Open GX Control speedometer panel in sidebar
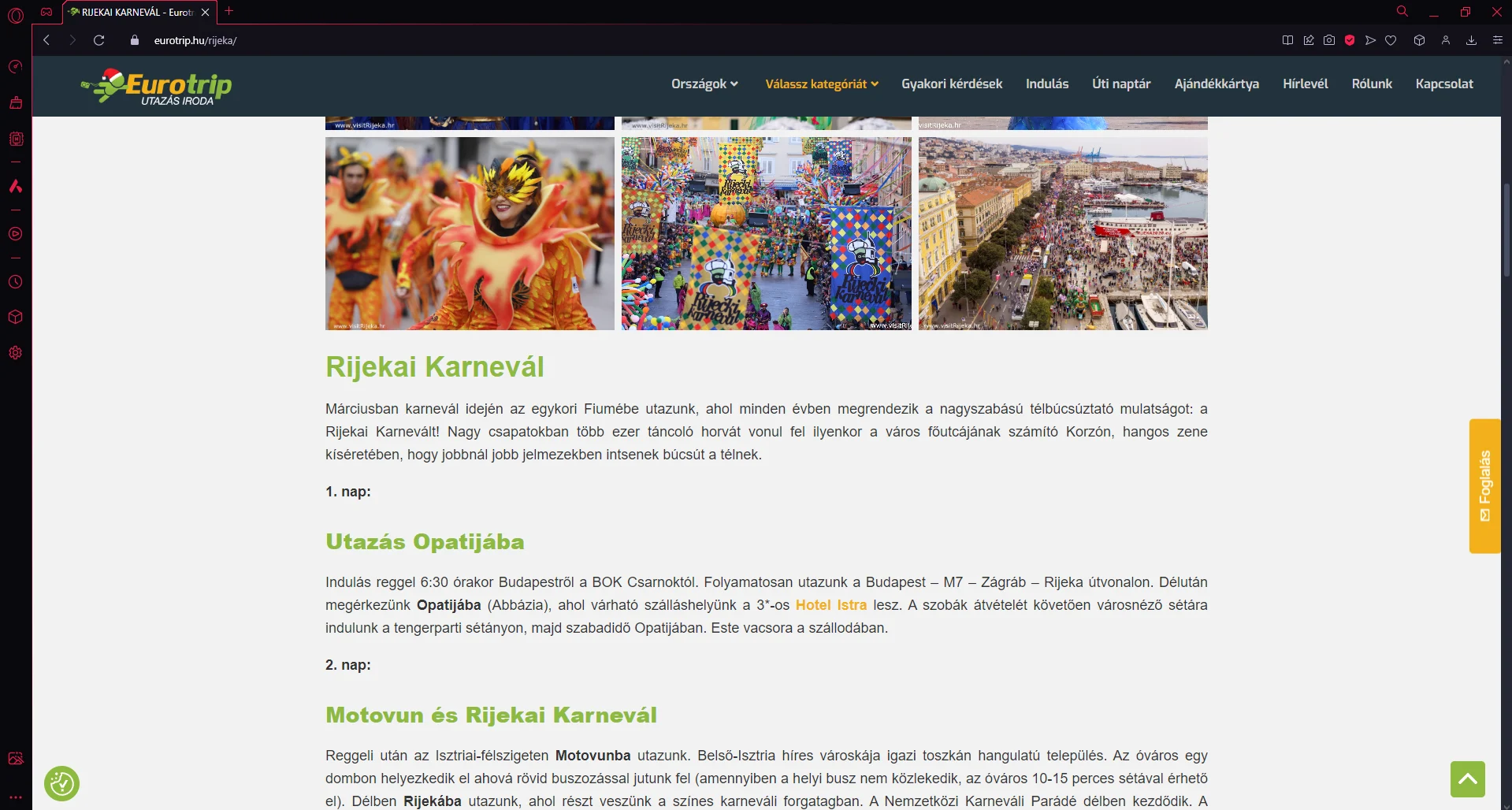The image size is (1512, 810). (x=15, y=67)
